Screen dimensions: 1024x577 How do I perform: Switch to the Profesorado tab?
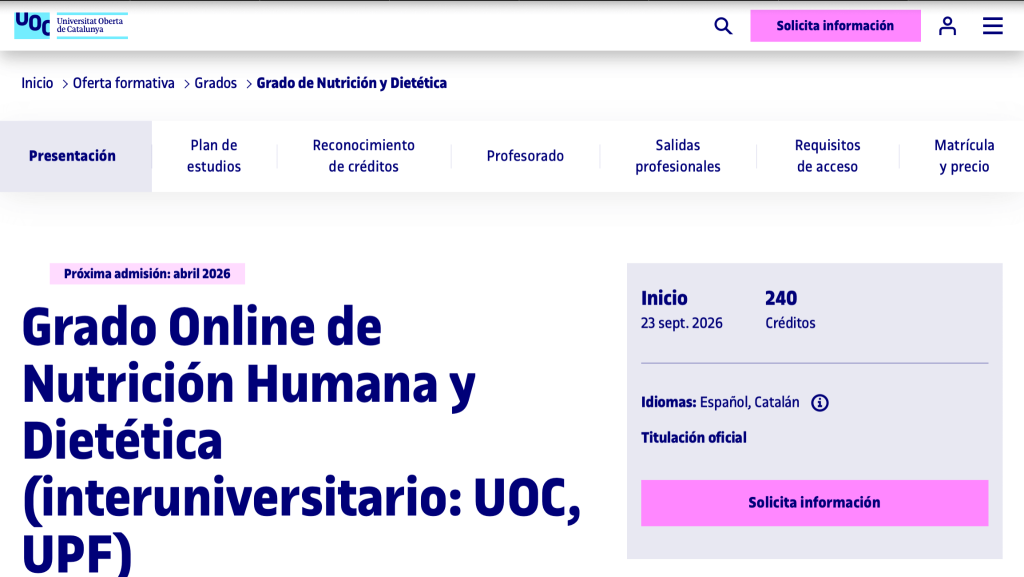click(525, 156)
